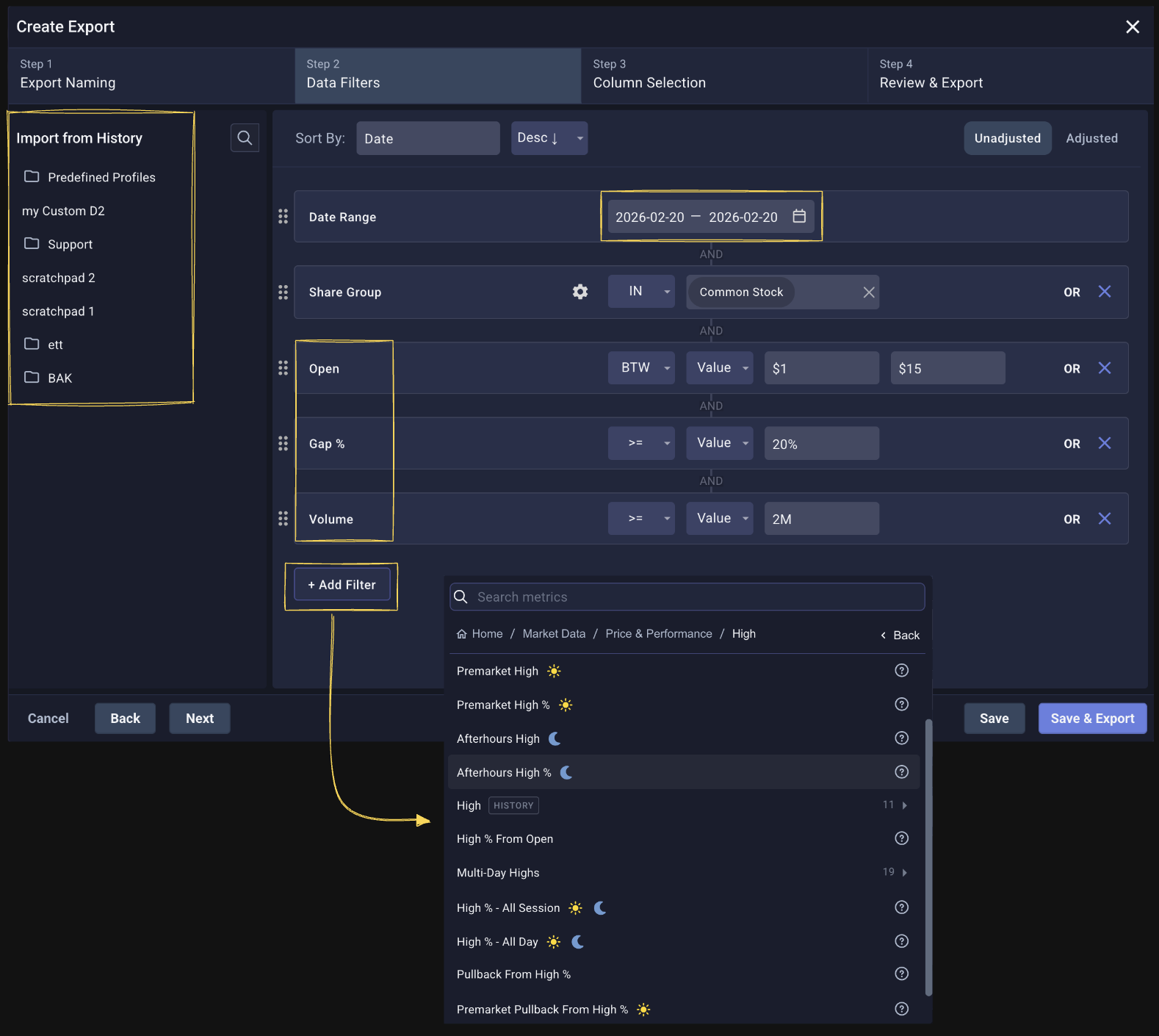The height and width of the screenshot is (1036, 1159).
Task: Show help for Afterhours High % metric
Action: [902, 771]
